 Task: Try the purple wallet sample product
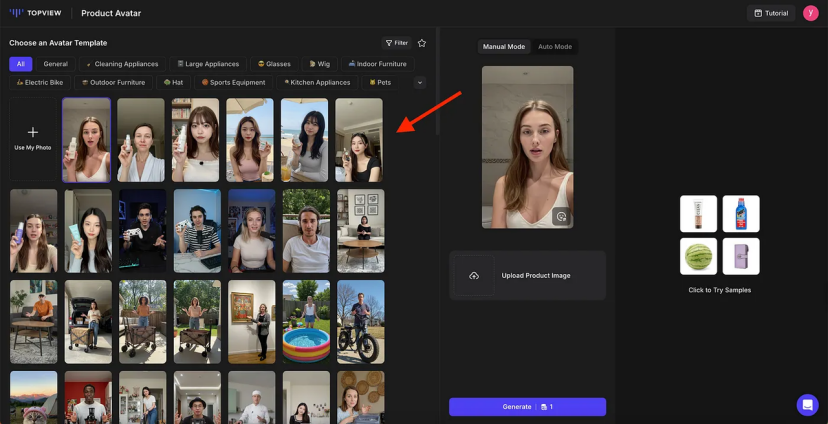point(741,256)
